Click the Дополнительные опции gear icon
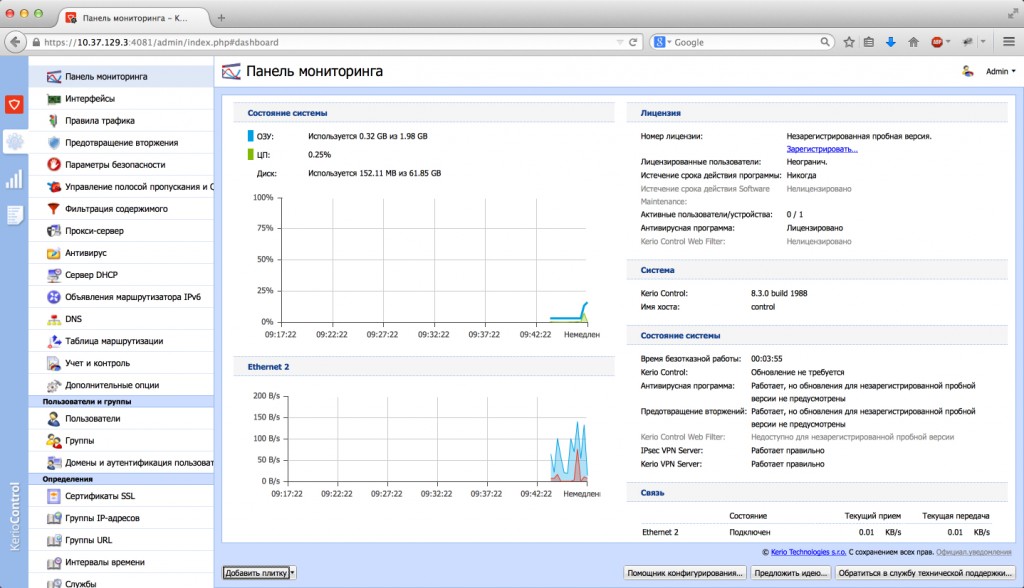The width and height of the screenshot is (1024, 588). pos(54,385)
